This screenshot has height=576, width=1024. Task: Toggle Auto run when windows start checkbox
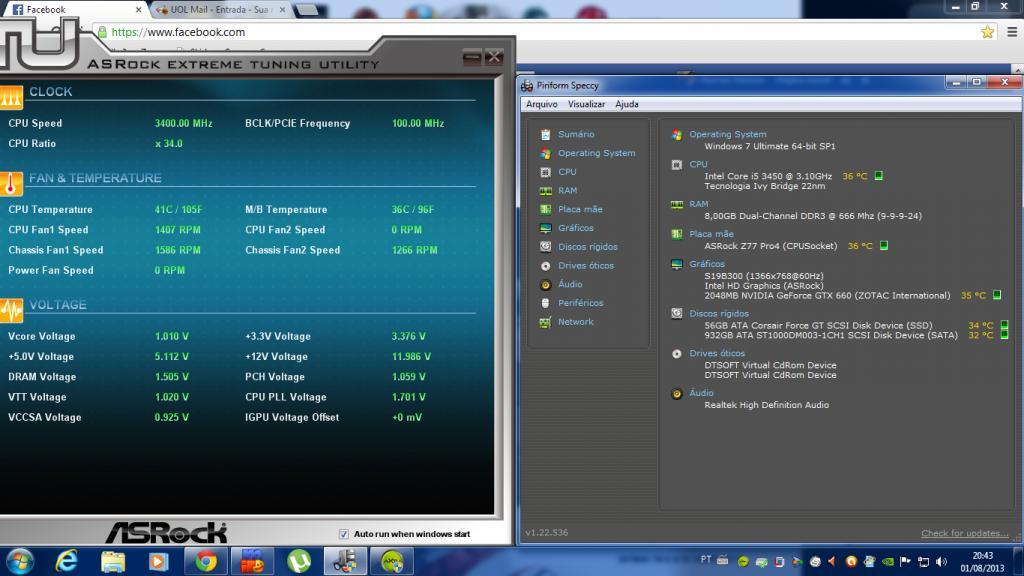(x=344, y=534)
